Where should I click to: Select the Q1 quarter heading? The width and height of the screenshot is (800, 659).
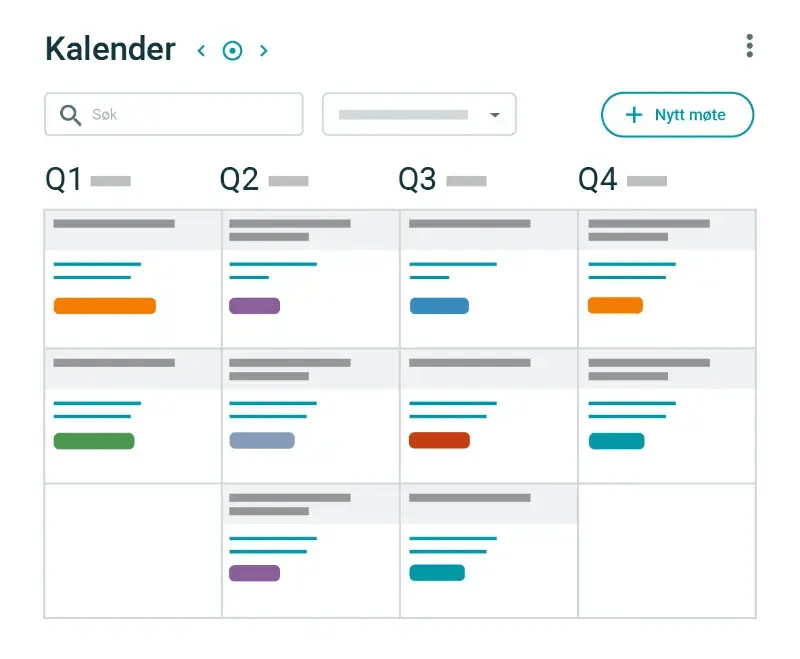coord(64,180)
